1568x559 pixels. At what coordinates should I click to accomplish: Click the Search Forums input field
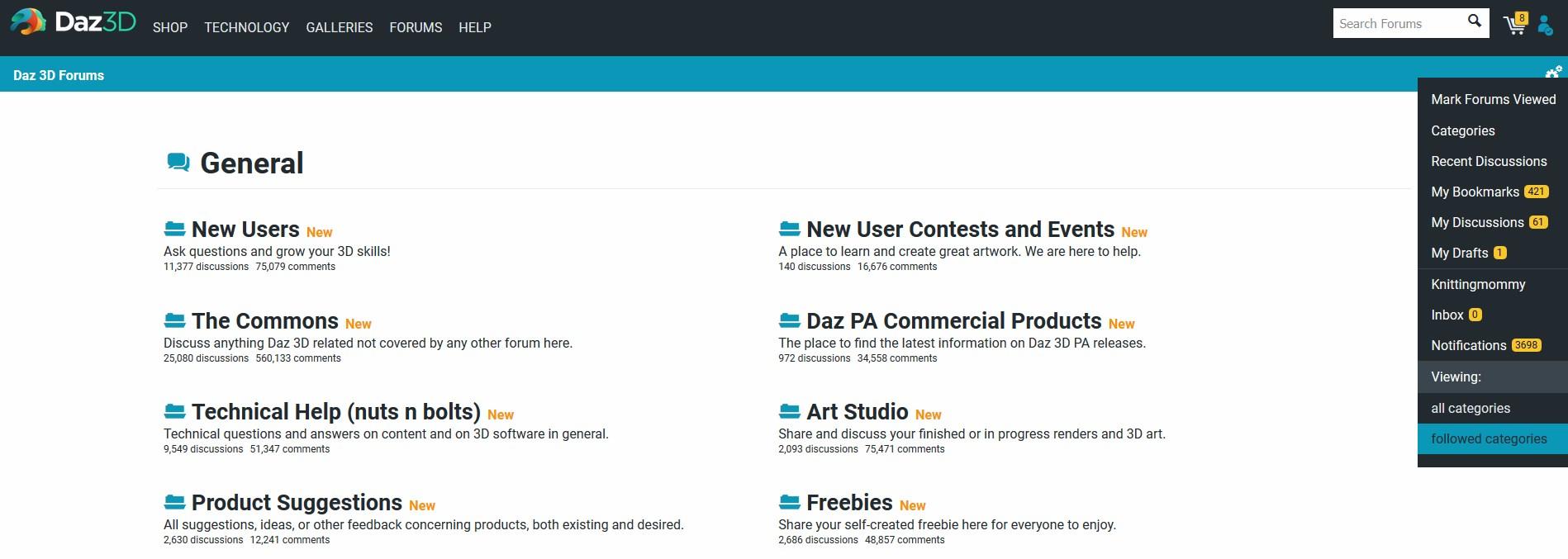1396,23
